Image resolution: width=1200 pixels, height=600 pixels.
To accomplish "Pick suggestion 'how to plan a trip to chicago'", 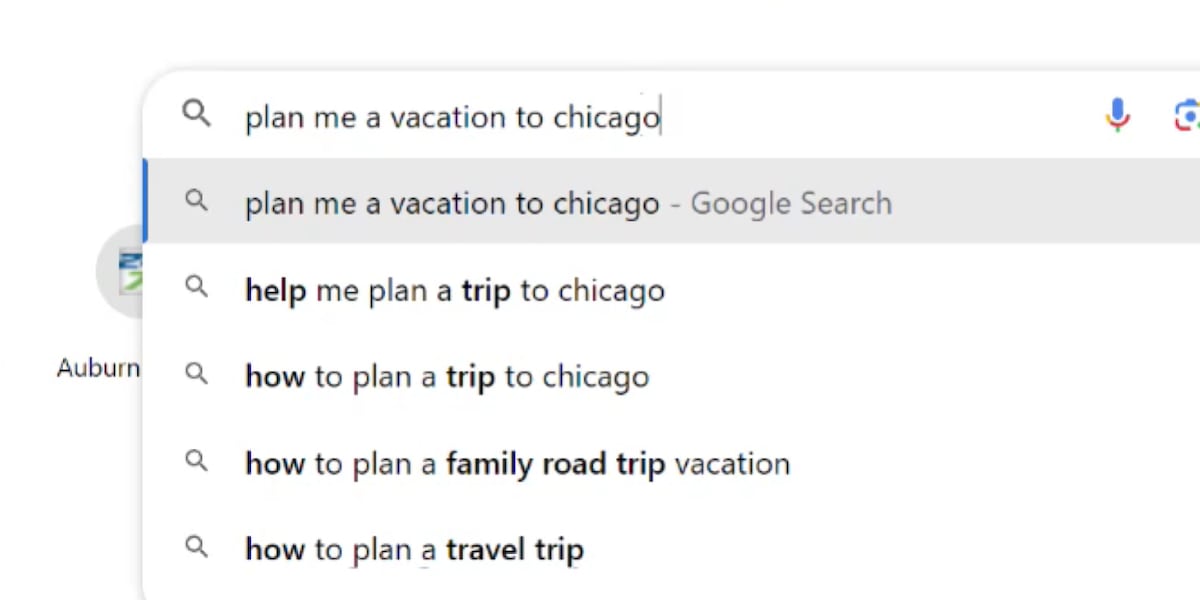I will (x=447, y=378).
